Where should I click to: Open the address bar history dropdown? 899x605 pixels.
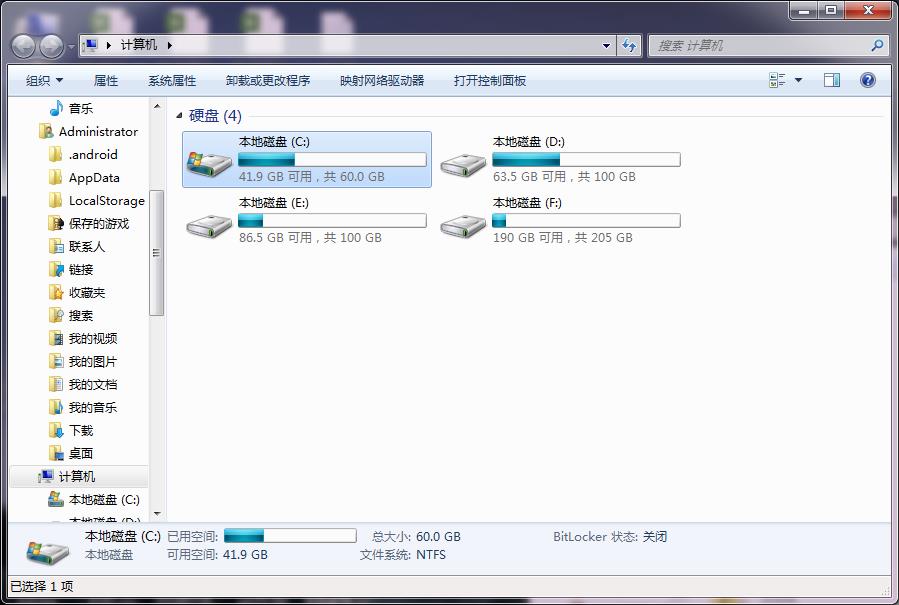(607, 46)
